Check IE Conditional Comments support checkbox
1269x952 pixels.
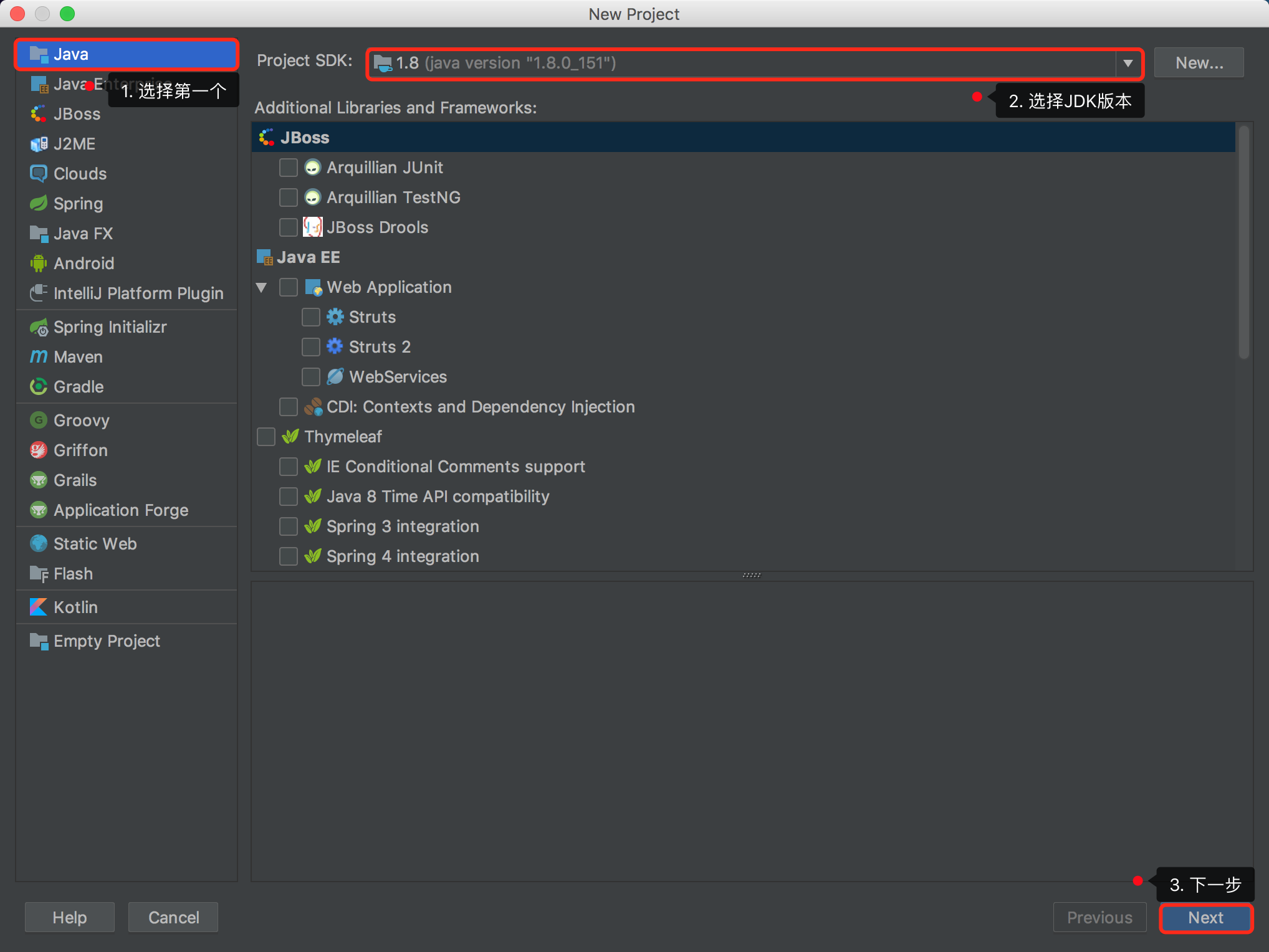[x=289, y=467]
